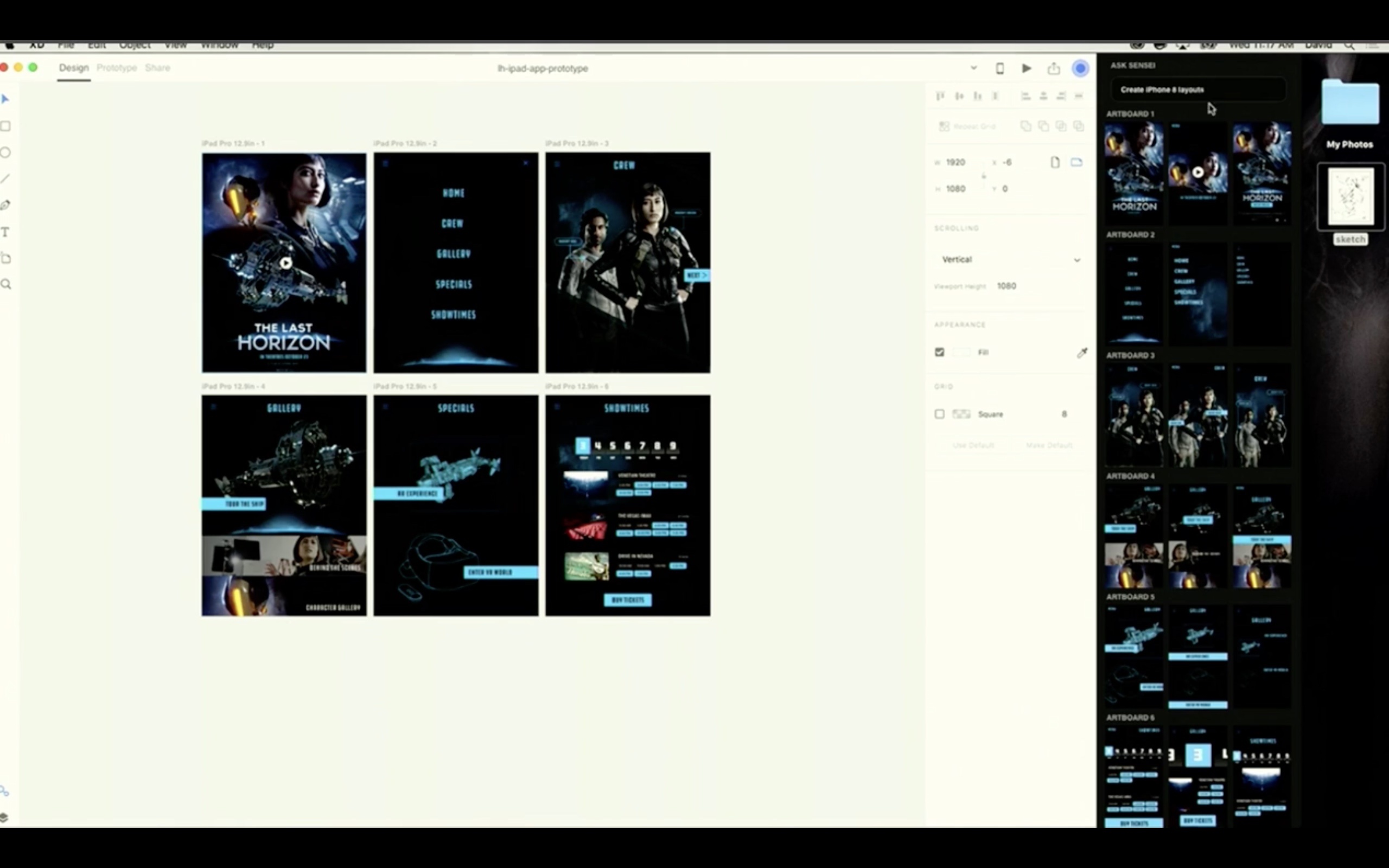Toggle the Fill checkbox

(940, 352)
